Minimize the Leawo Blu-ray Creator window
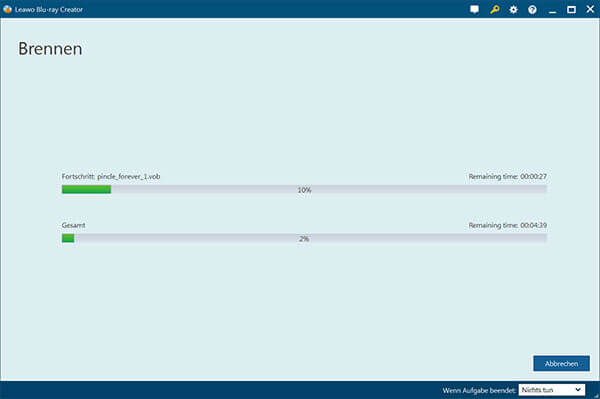This screenshot has width=600, height=399. [x=552, y=10]
